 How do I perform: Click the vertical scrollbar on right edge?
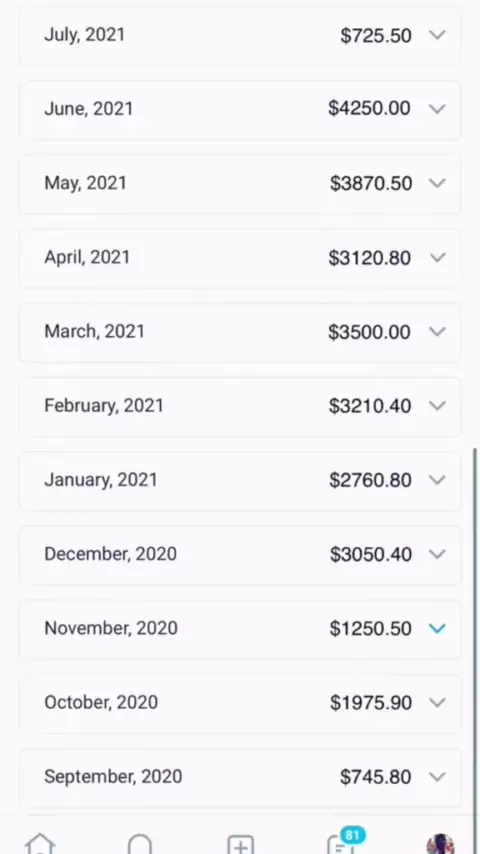(x=475, y=629)
